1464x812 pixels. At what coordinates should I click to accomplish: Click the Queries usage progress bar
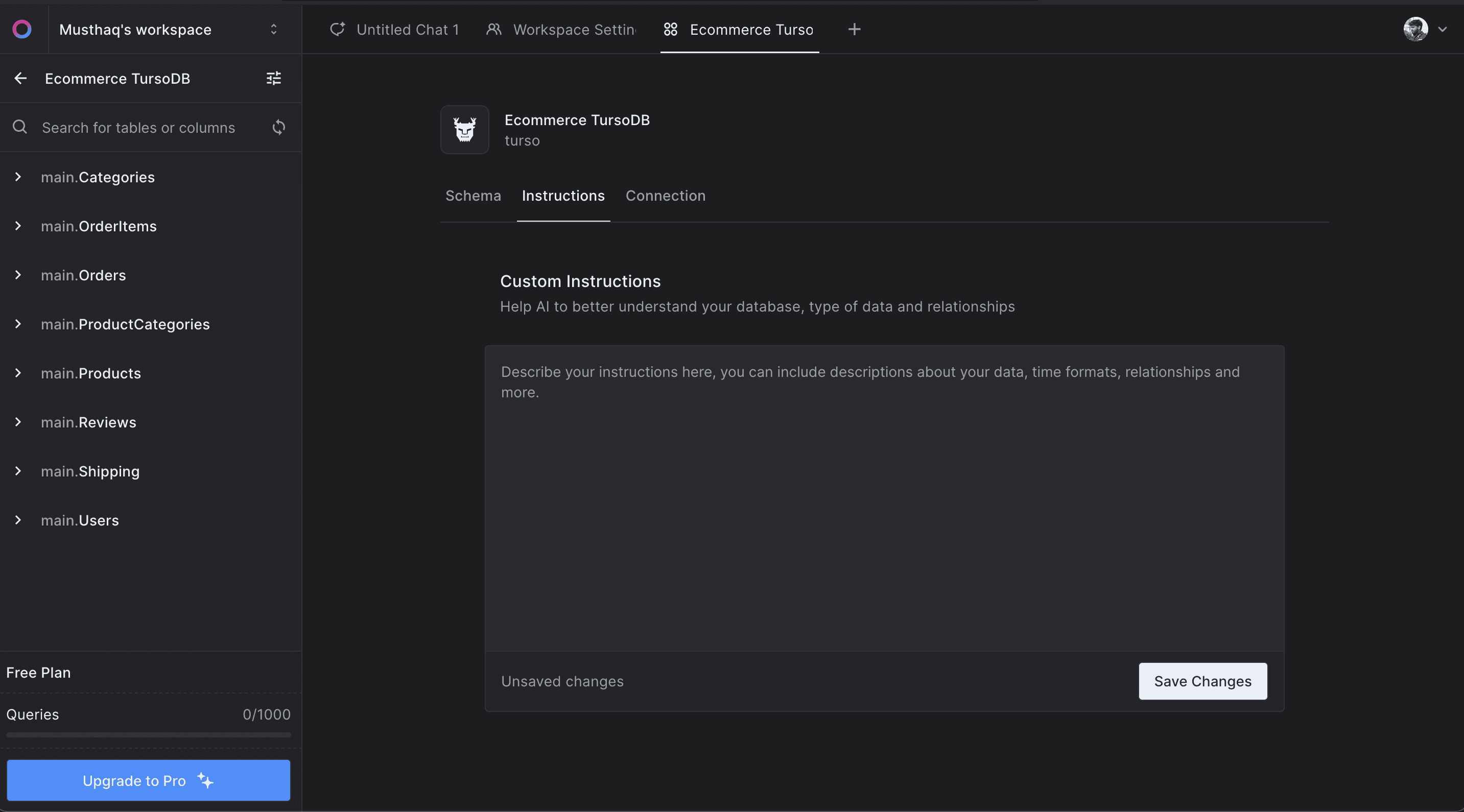[x=148, y=735]
